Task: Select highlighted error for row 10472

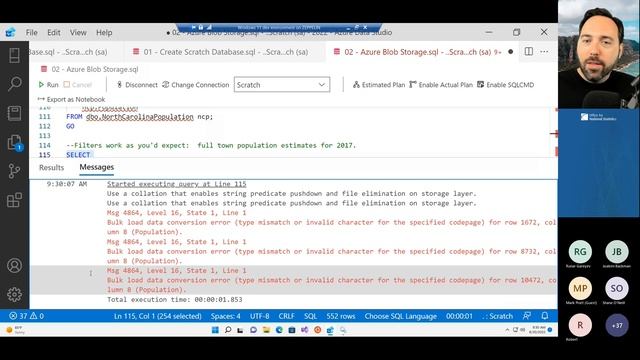Action: 294,280
